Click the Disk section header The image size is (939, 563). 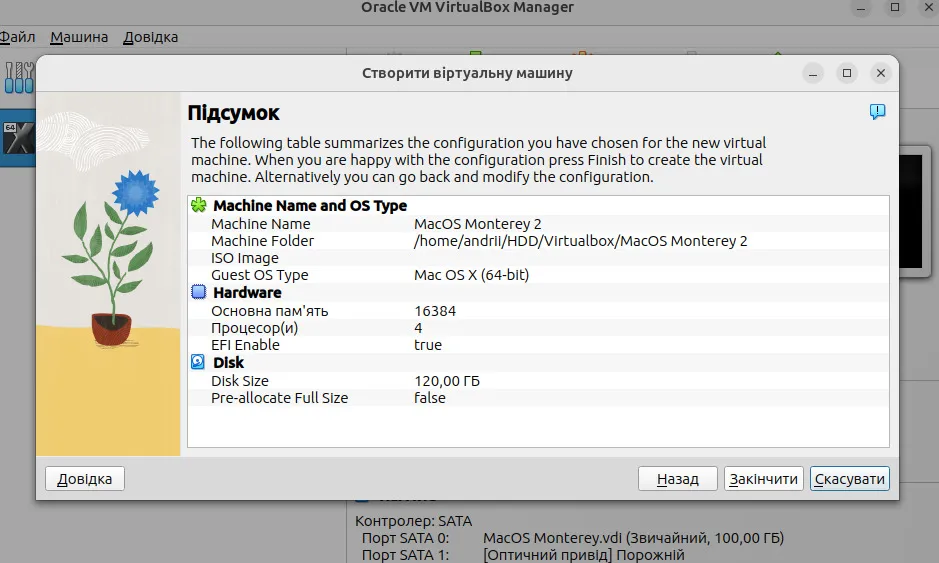pyautogui.click(x=228, y=362)
